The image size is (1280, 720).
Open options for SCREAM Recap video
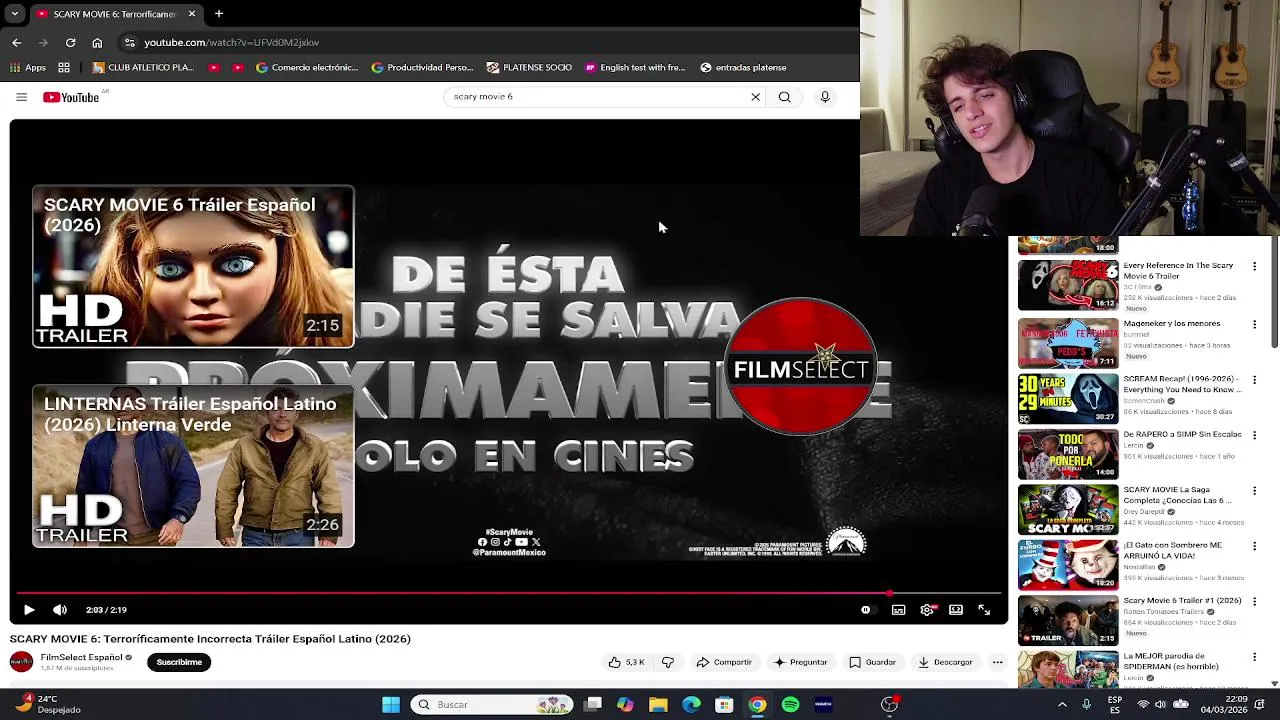tap(1254, 380)
